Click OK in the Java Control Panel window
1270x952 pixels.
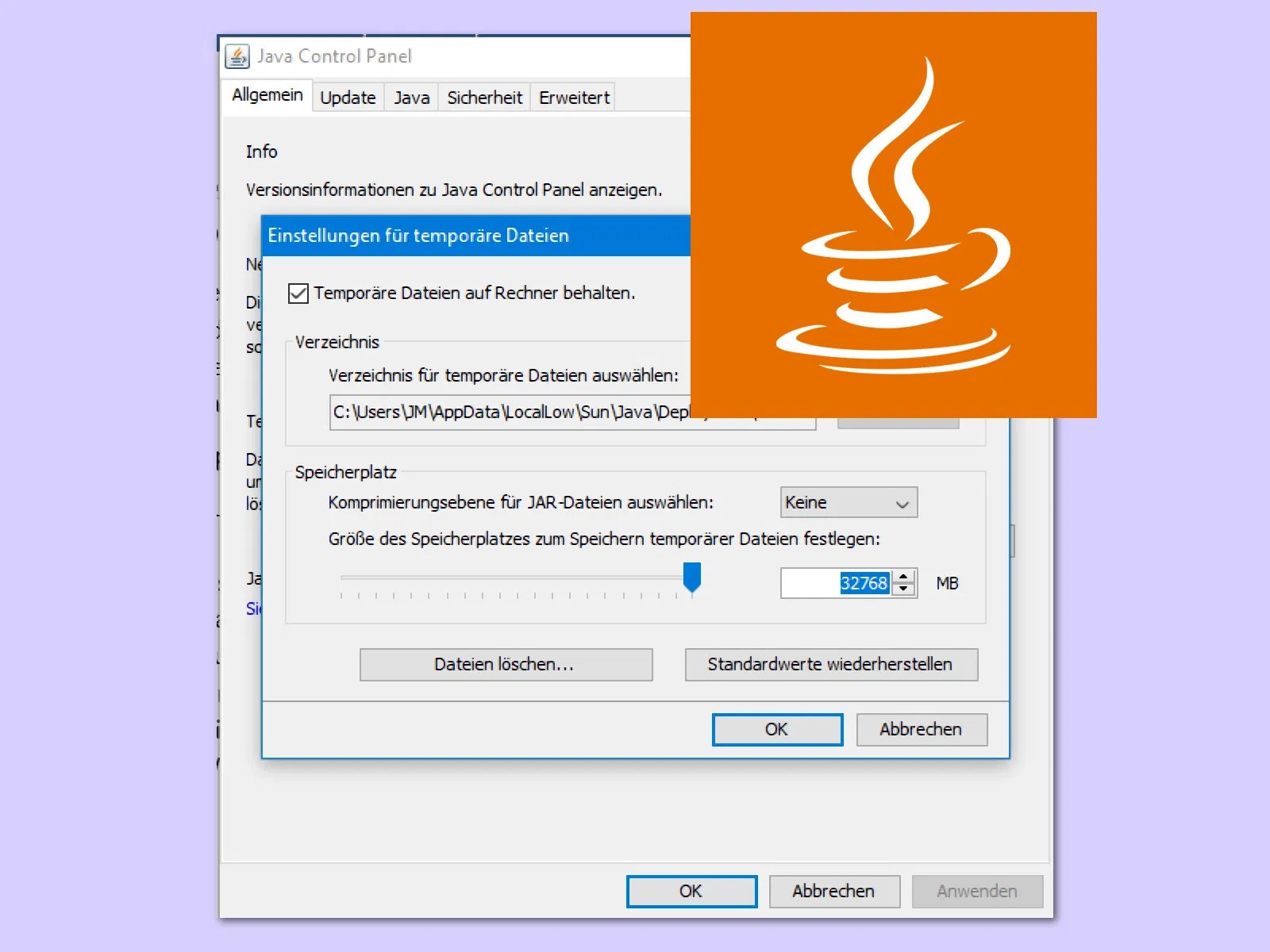(691, 892)
